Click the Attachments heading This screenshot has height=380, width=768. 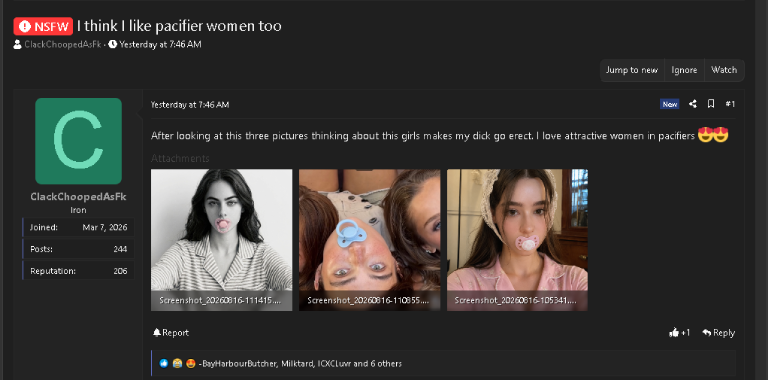(x=180, y=159)
